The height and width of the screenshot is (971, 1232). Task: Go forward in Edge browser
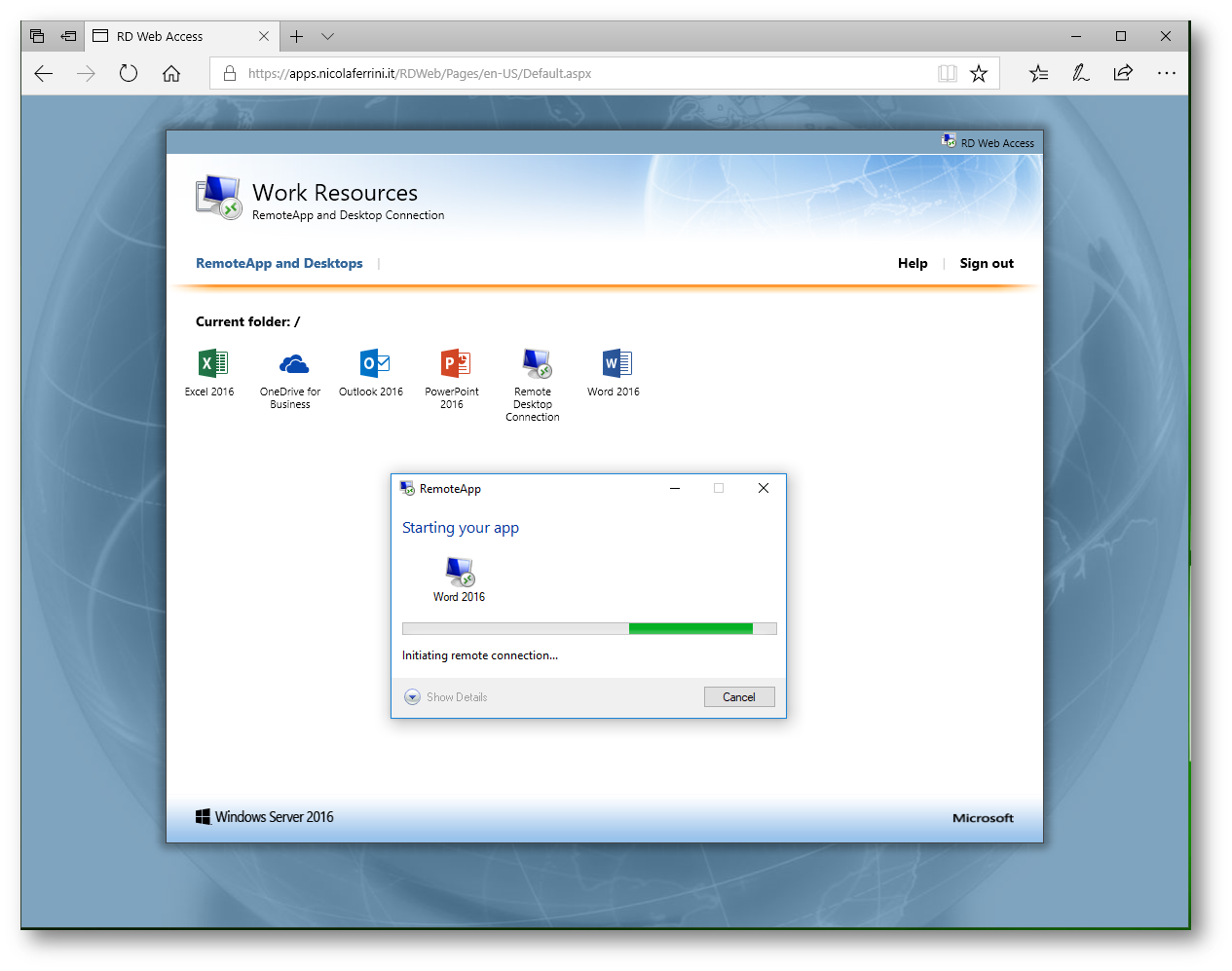tap(86, 73)
